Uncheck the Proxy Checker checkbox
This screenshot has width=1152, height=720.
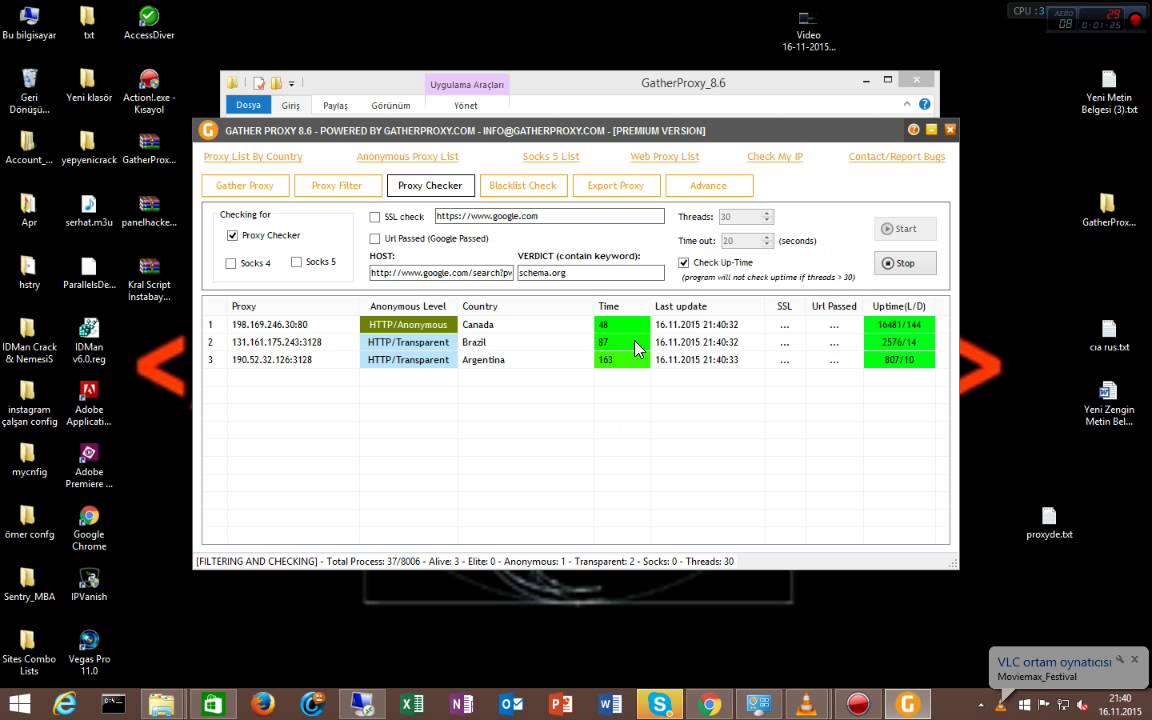pyautogui.click(x=232, y=235)
